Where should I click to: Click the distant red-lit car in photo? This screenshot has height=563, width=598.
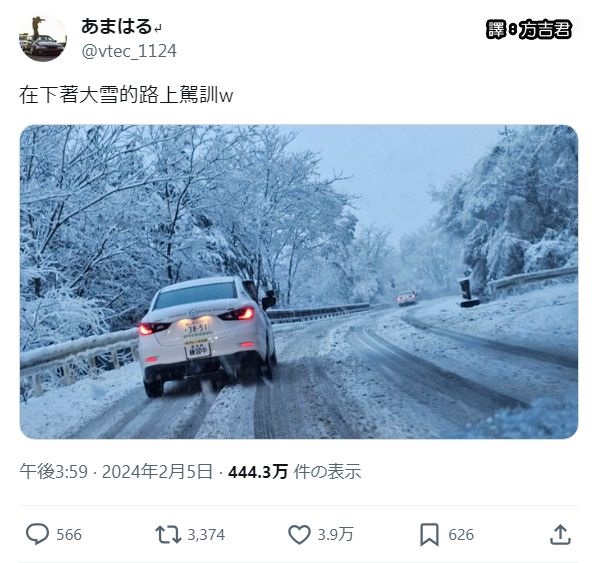pyautogui.click(x=407, y=298)
